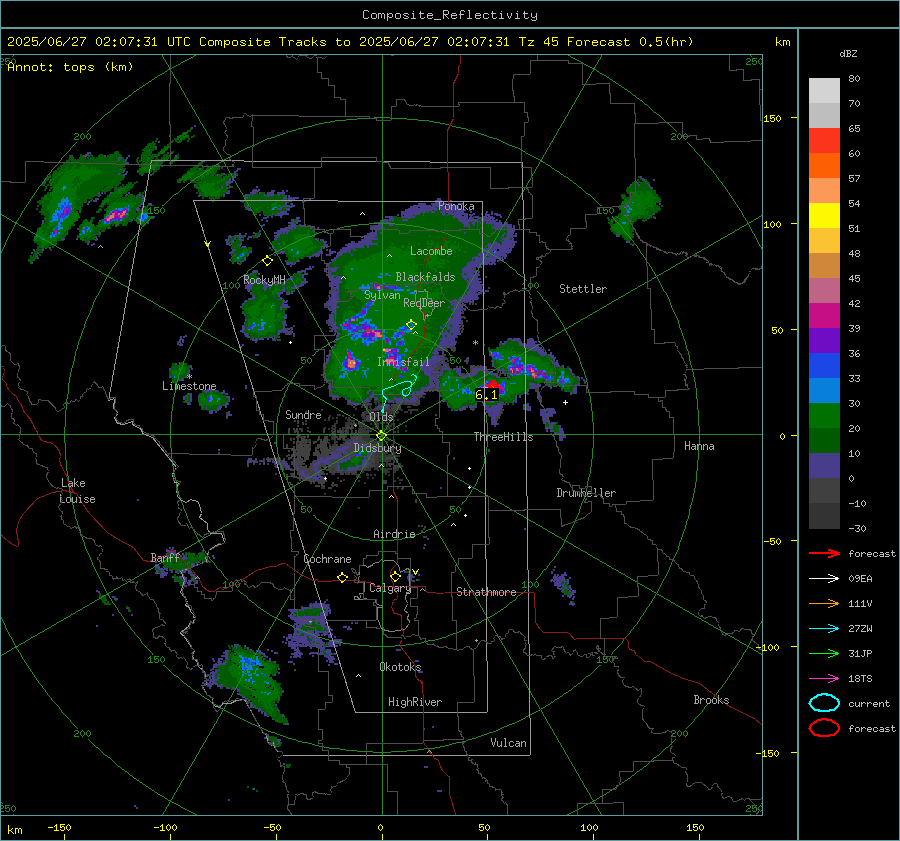
Task: Click the ThreeHills city label
Action: pyautogui.click(x=503, y=437)
